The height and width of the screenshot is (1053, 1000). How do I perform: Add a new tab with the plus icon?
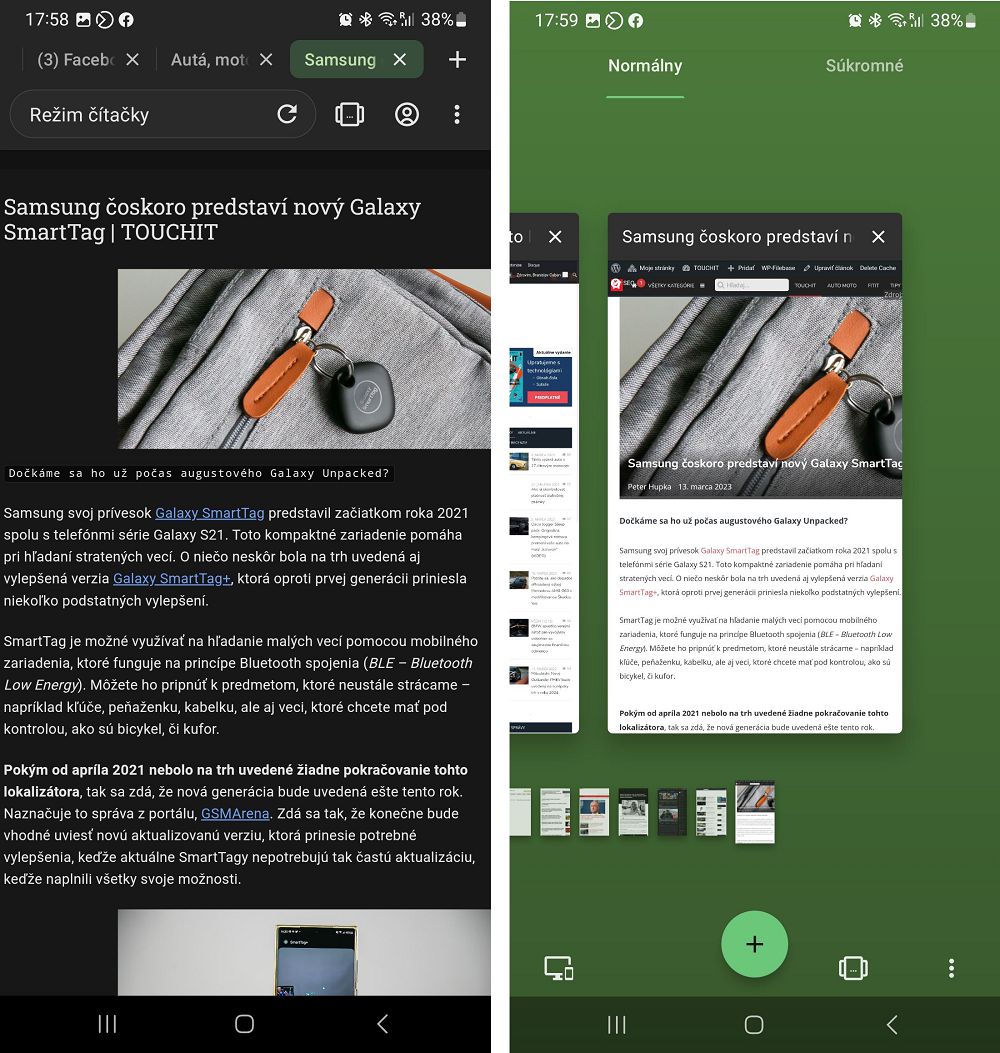[x=457, y=60]
